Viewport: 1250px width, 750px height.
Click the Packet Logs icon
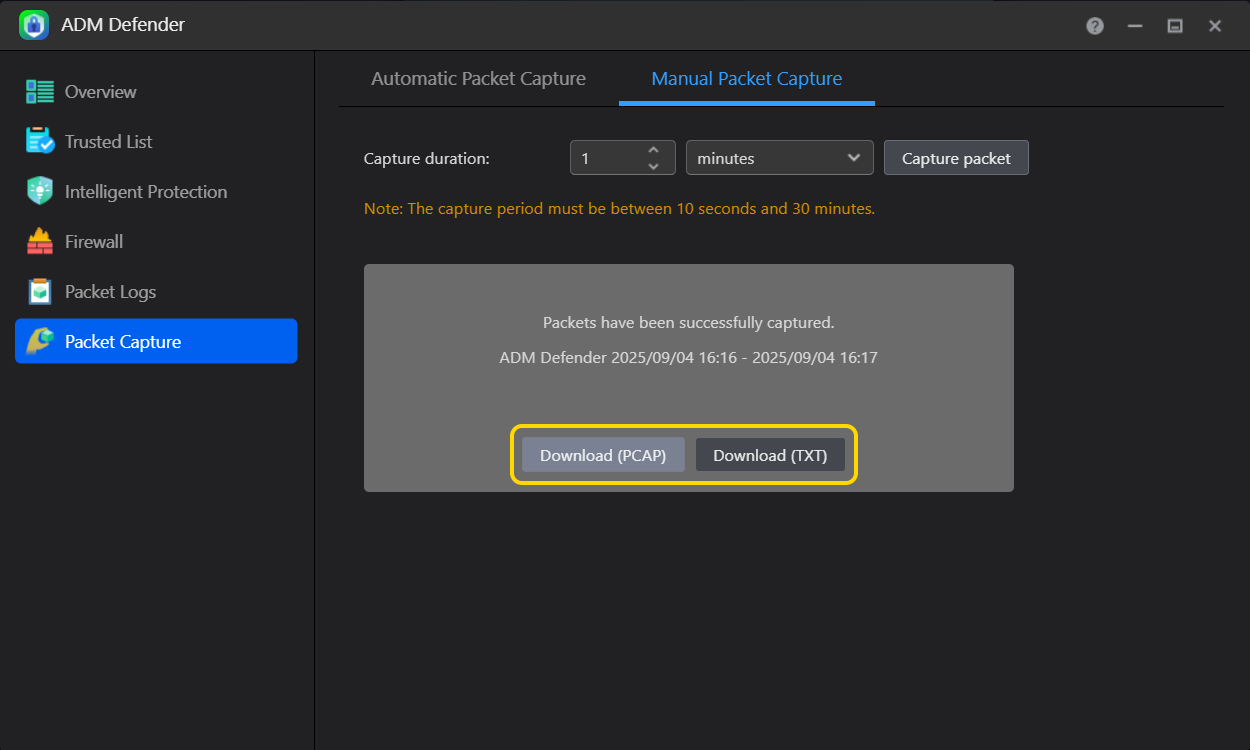coord(40,292)
